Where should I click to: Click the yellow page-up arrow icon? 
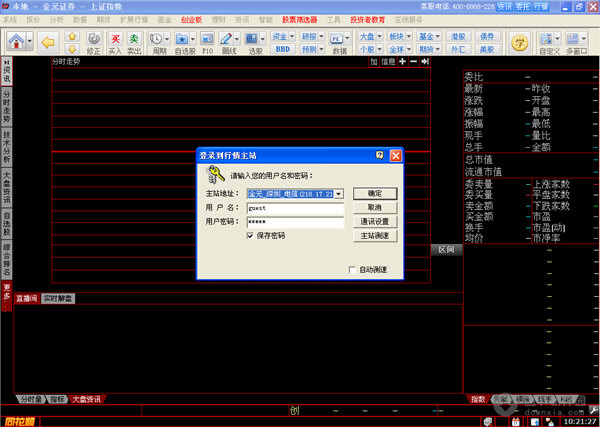coord(72,36)
